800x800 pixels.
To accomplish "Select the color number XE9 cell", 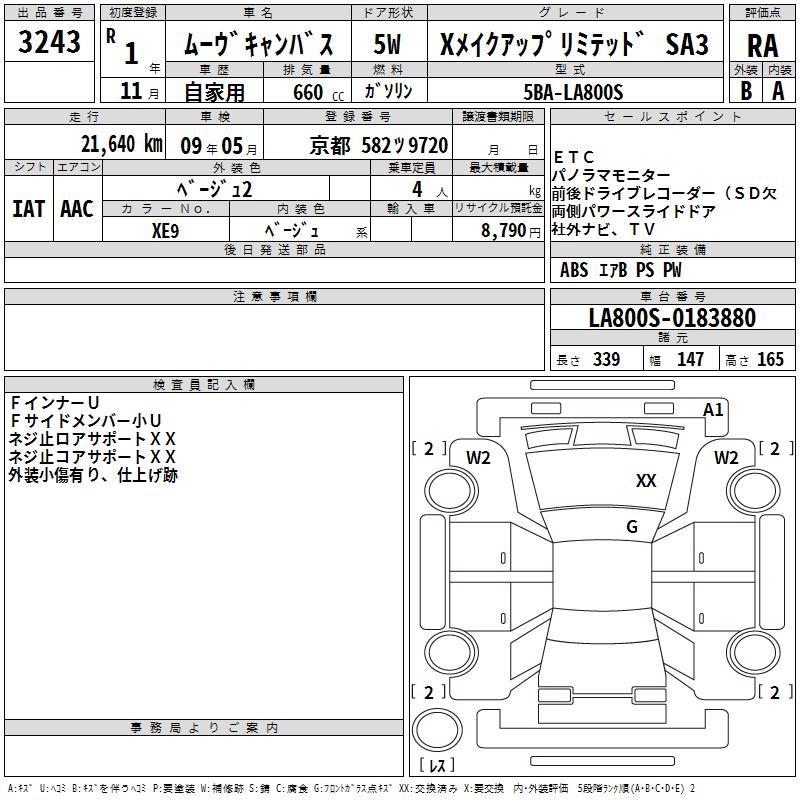I will click(166, 230).
